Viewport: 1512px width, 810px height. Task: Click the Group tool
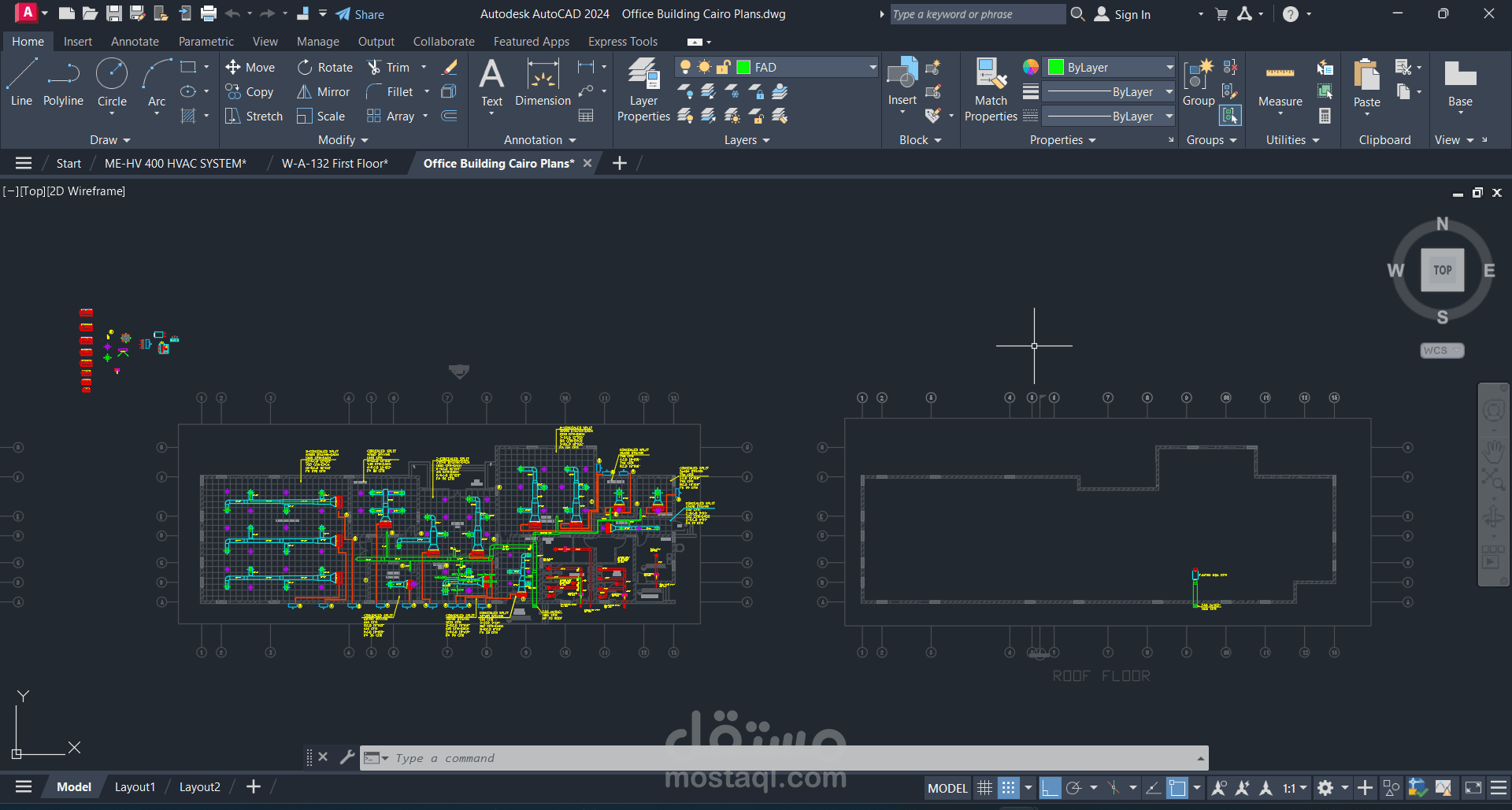tap(1199, 83)
